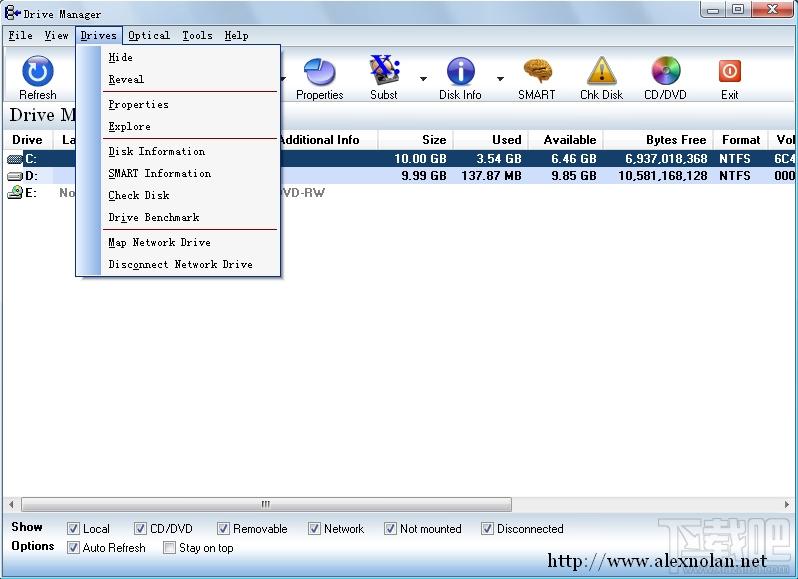Click the C: drive icon
The width and height of the screenshot is (798, 579).
(15, 159)
